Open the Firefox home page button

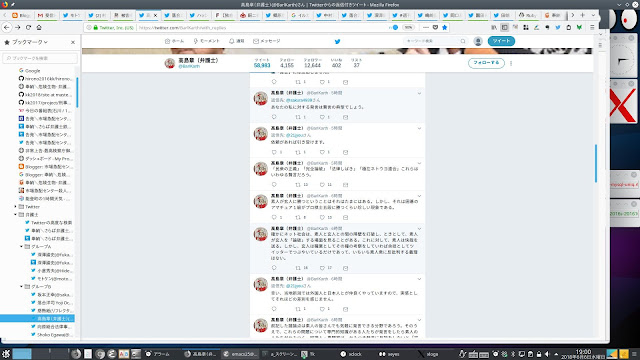pos(39,27)
